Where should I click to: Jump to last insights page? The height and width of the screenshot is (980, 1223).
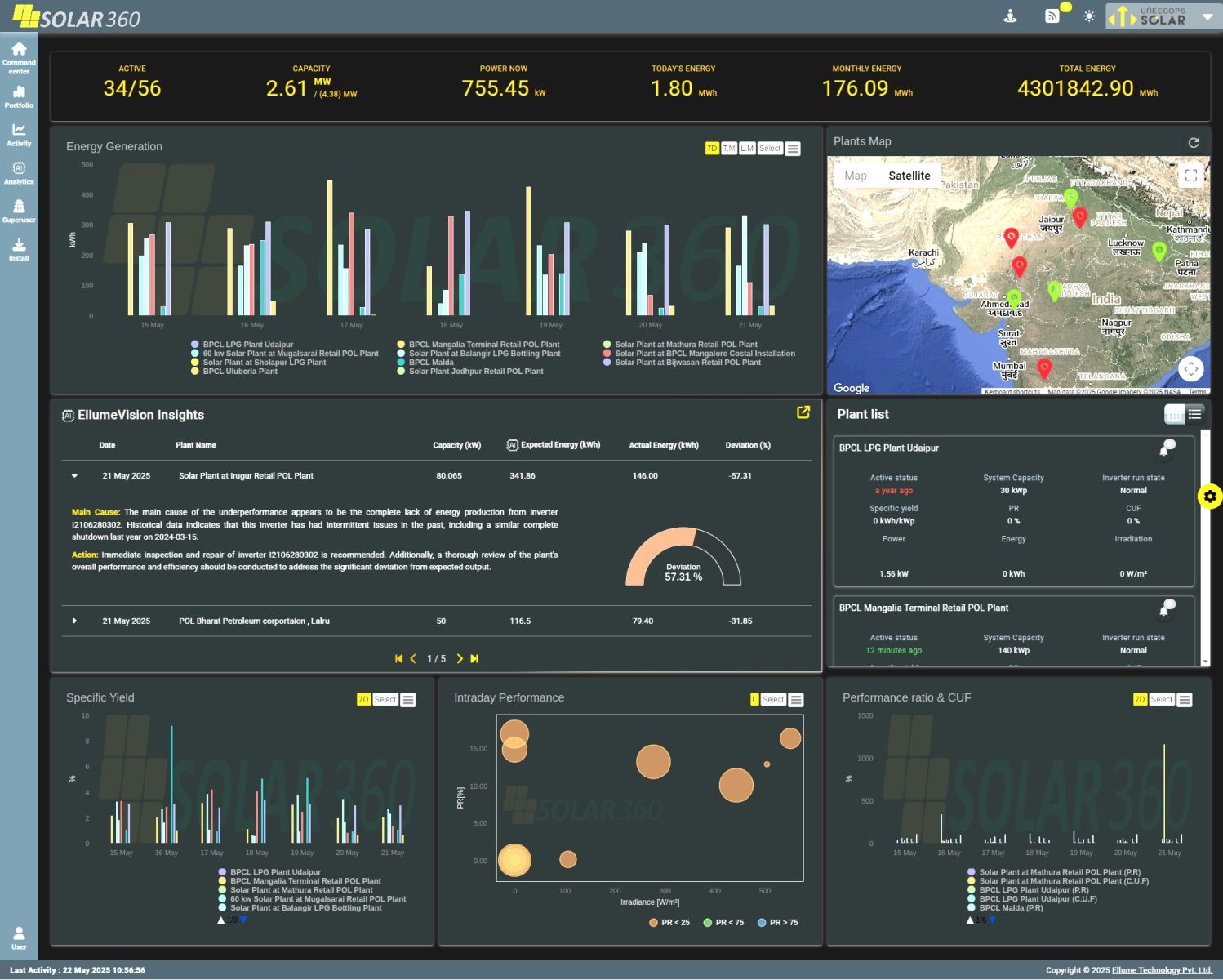[x=474, y=658]
